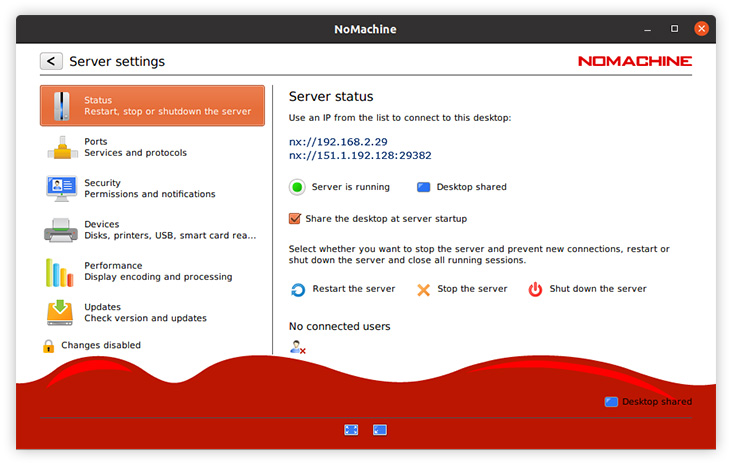Click the green Server is running indicator
This screenshot has height=466, width=730.
click(297, 187)
